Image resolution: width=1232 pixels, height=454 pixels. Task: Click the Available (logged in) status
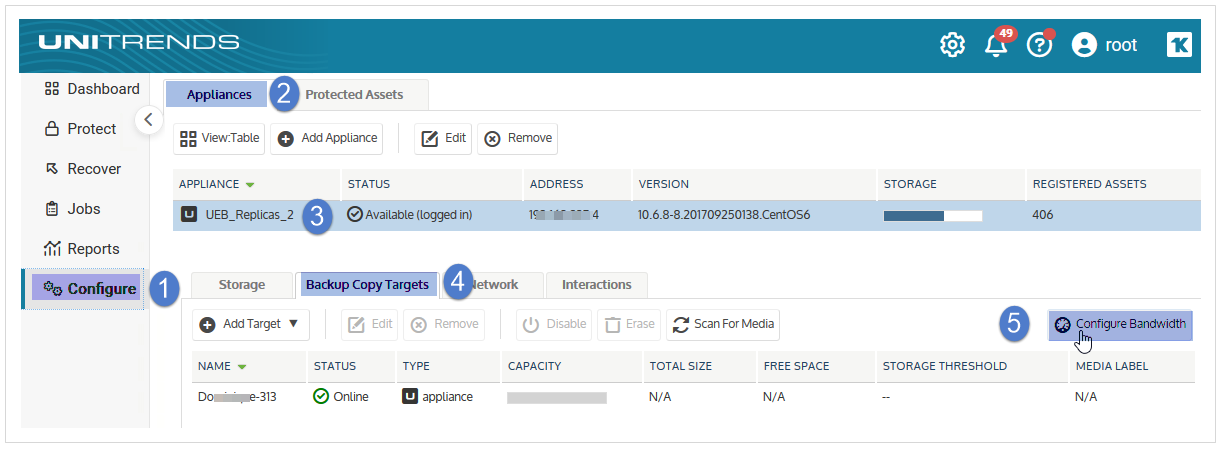pyautogui.click(x=409, y=215)
